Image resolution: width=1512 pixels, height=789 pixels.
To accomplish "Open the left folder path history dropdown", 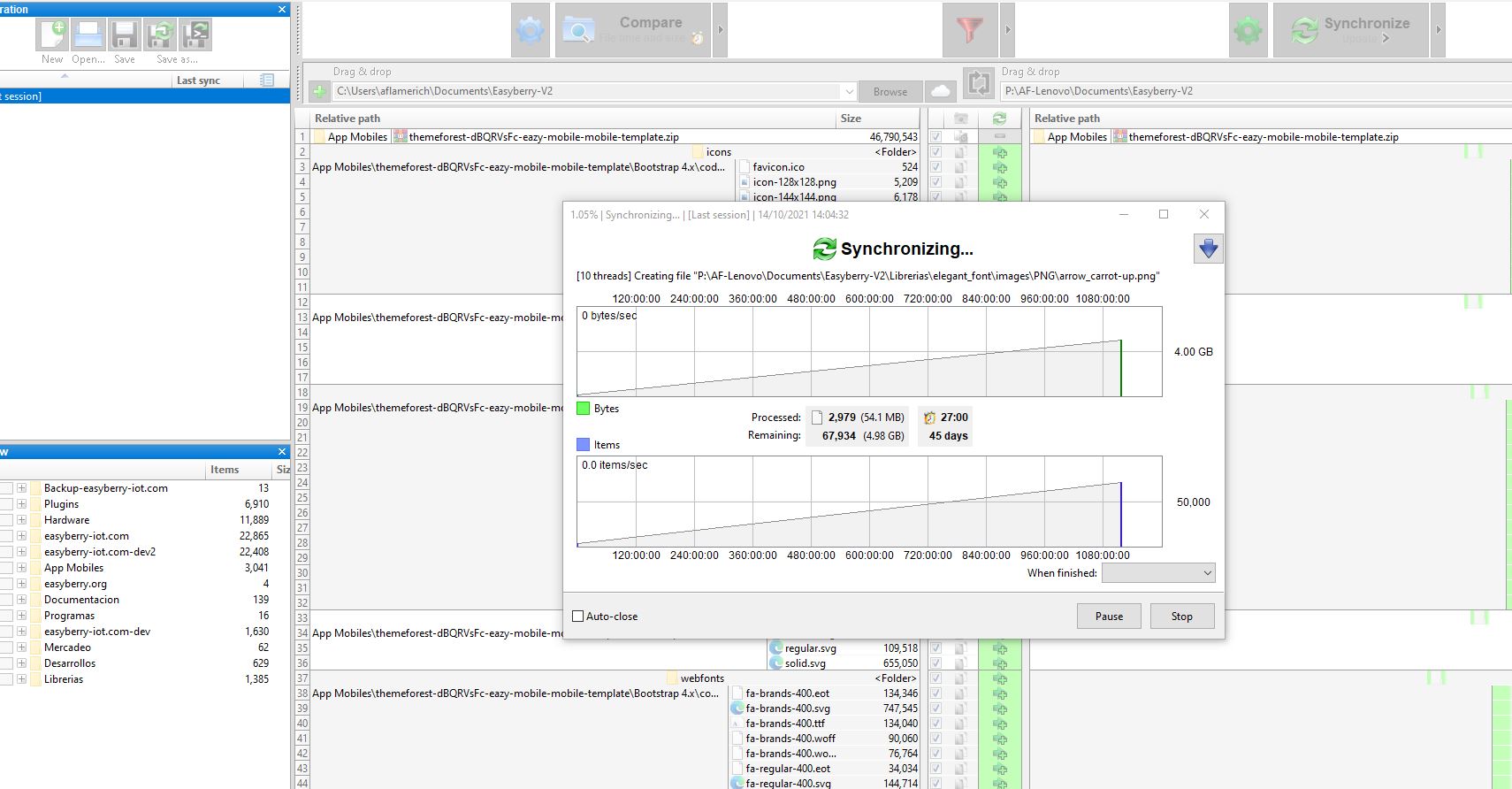I will (x=849, y=91).
